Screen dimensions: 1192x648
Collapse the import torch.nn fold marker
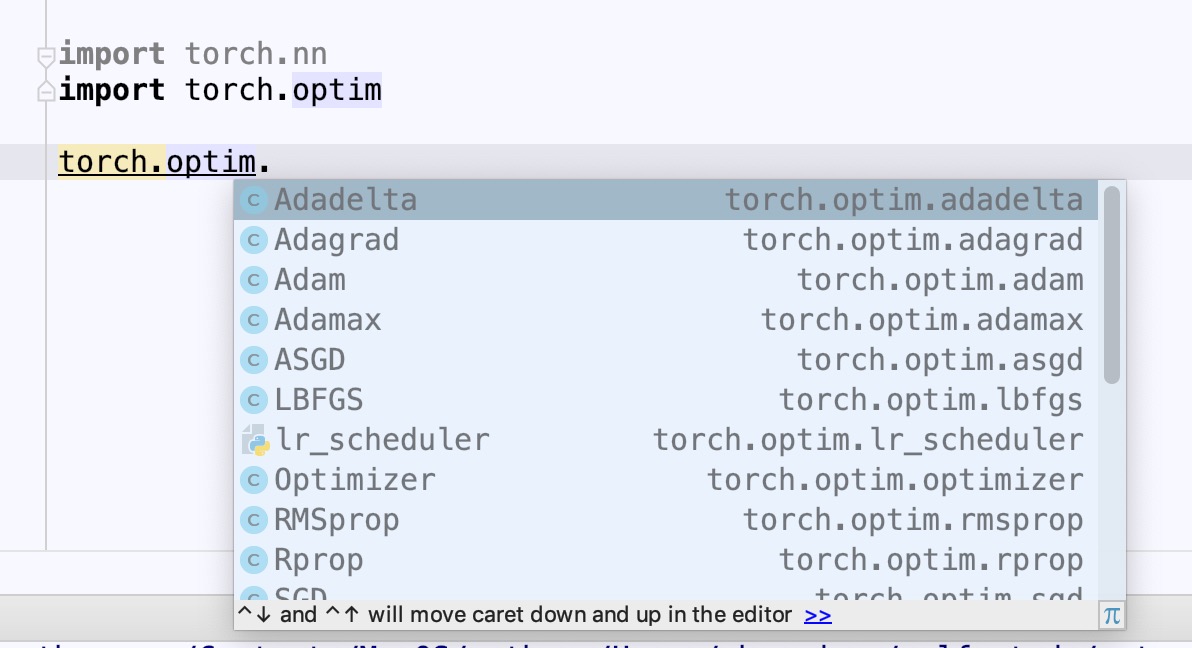click(45, 55)
